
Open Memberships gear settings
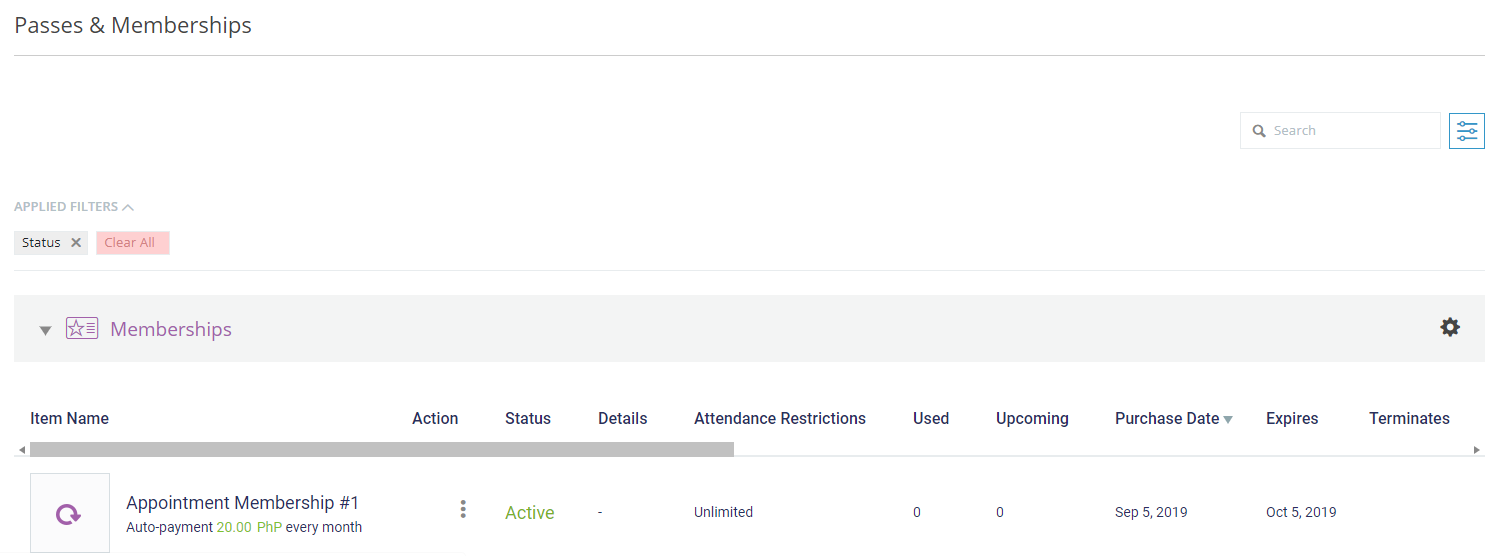(x=1450, y=327)
